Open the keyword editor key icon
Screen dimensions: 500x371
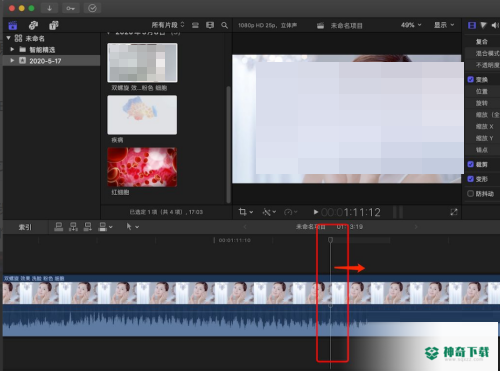tap(70, 8)
